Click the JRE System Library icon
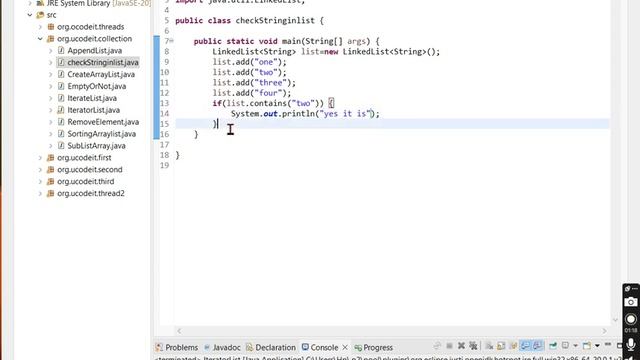Screen dimensions: 640x360 click(x=40, y=3)
